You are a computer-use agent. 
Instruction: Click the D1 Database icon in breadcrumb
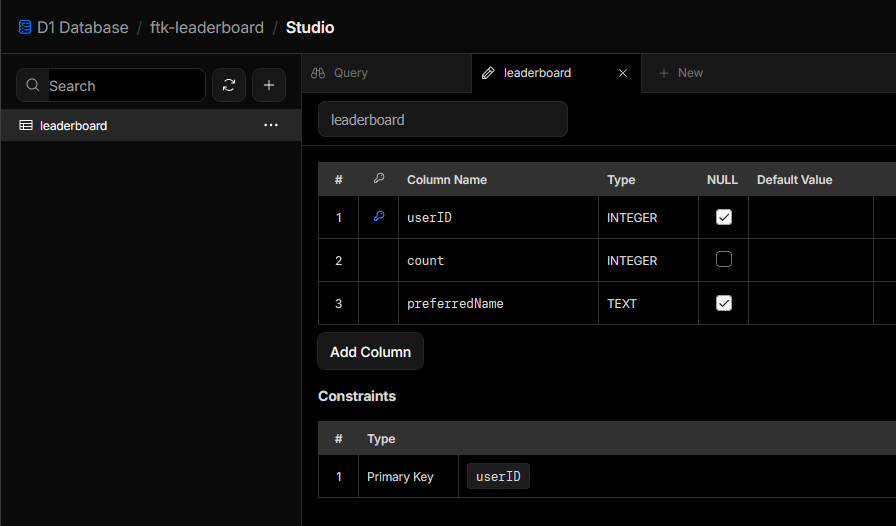click(25, 27)
